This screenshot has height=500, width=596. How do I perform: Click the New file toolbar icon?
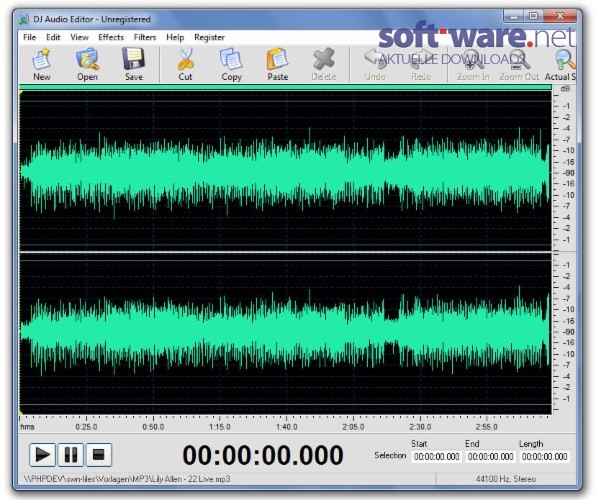(41, 59)
